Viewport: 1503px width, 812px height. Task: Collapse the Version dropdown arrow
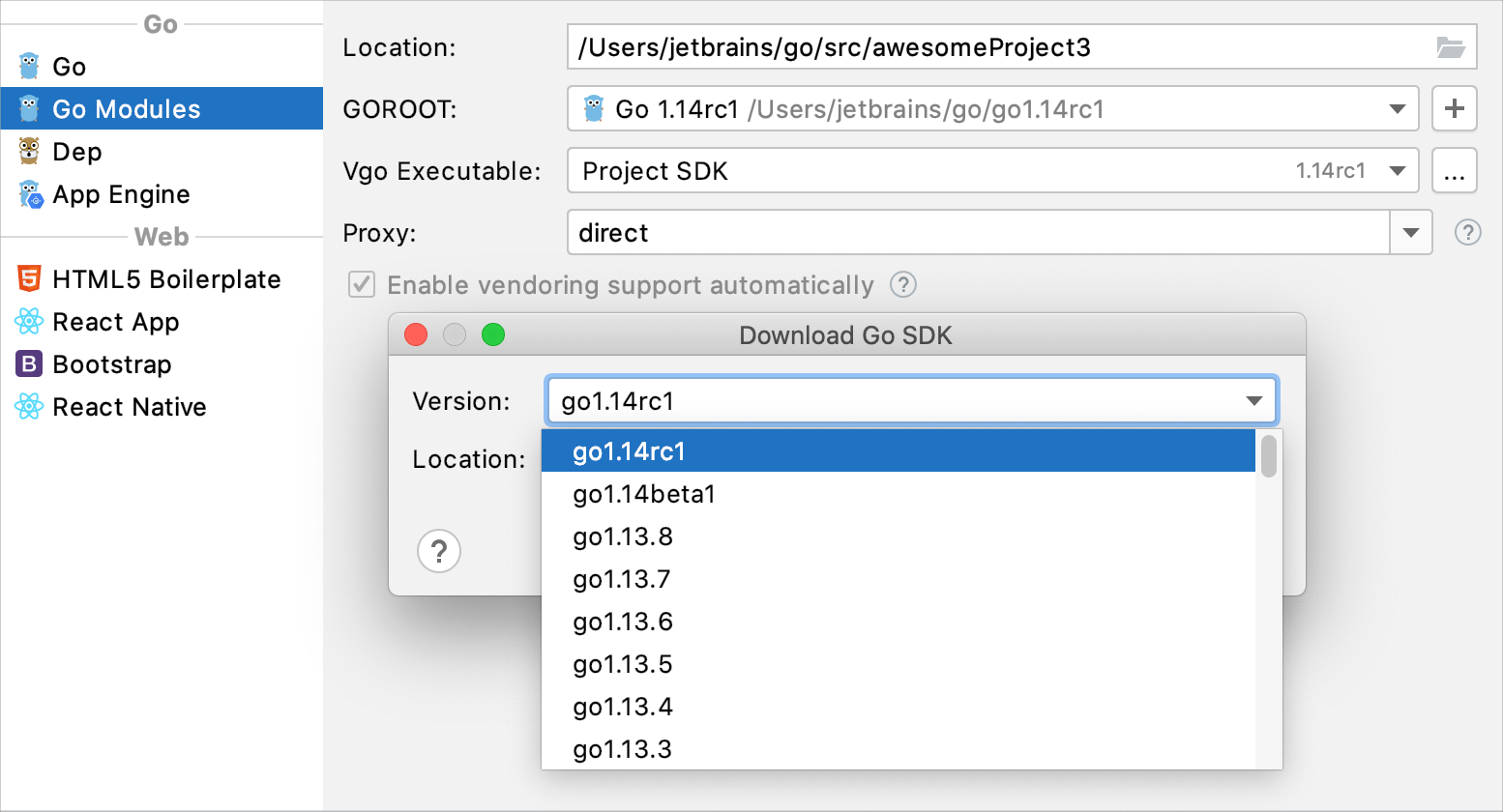(1254, 401)
